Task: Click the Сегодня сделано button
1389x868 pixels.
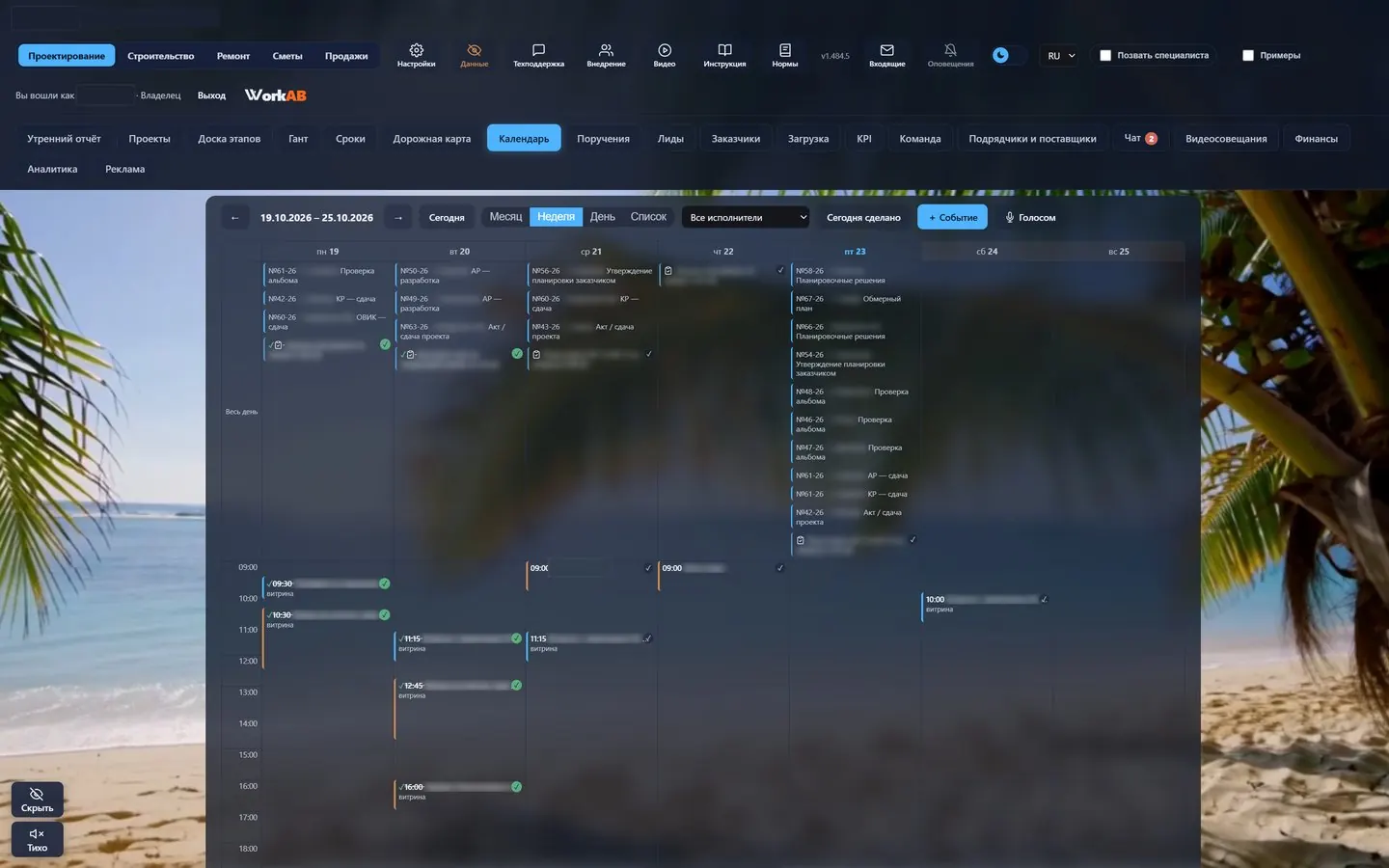Action: click(x=863, y=218)
